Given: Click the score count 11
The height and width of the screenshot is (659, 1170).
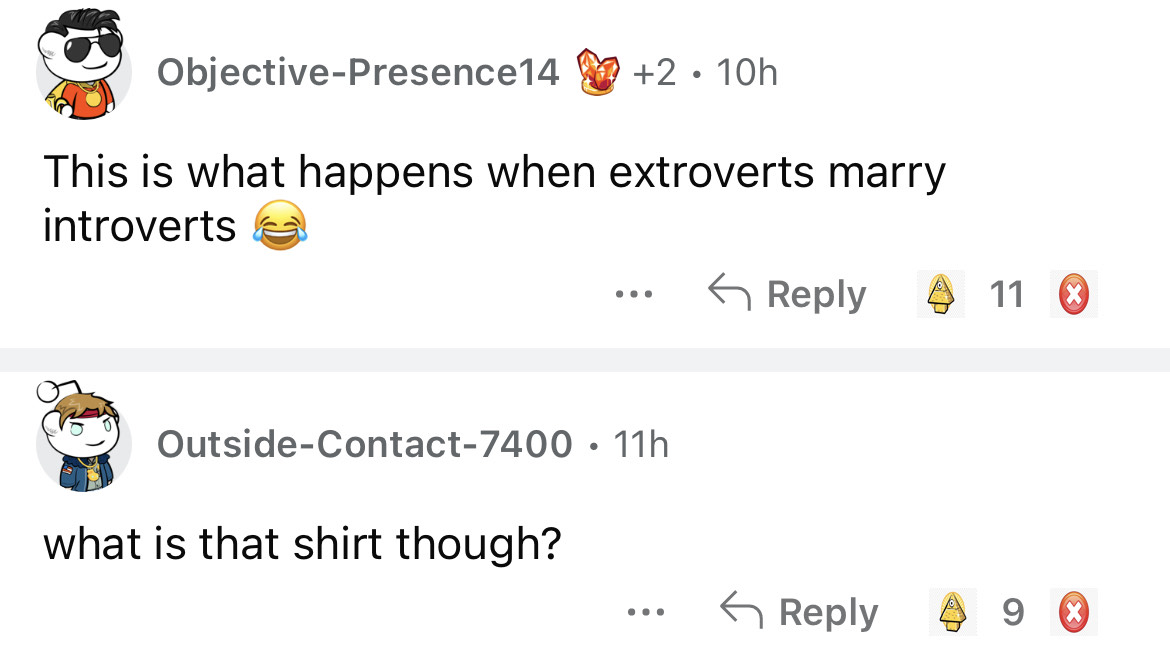Looking at the screenshot, I should point(1007,294).
